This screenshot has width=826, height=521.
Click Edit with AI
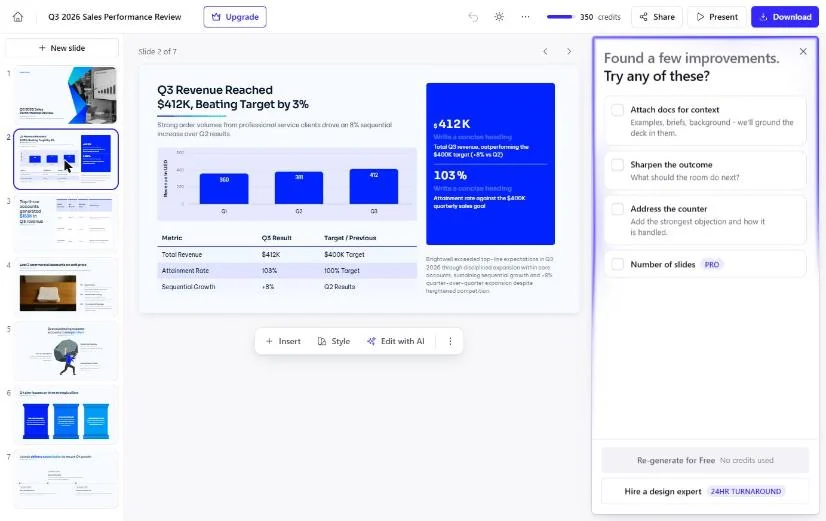pyautogui.click(x=396, y=341)
